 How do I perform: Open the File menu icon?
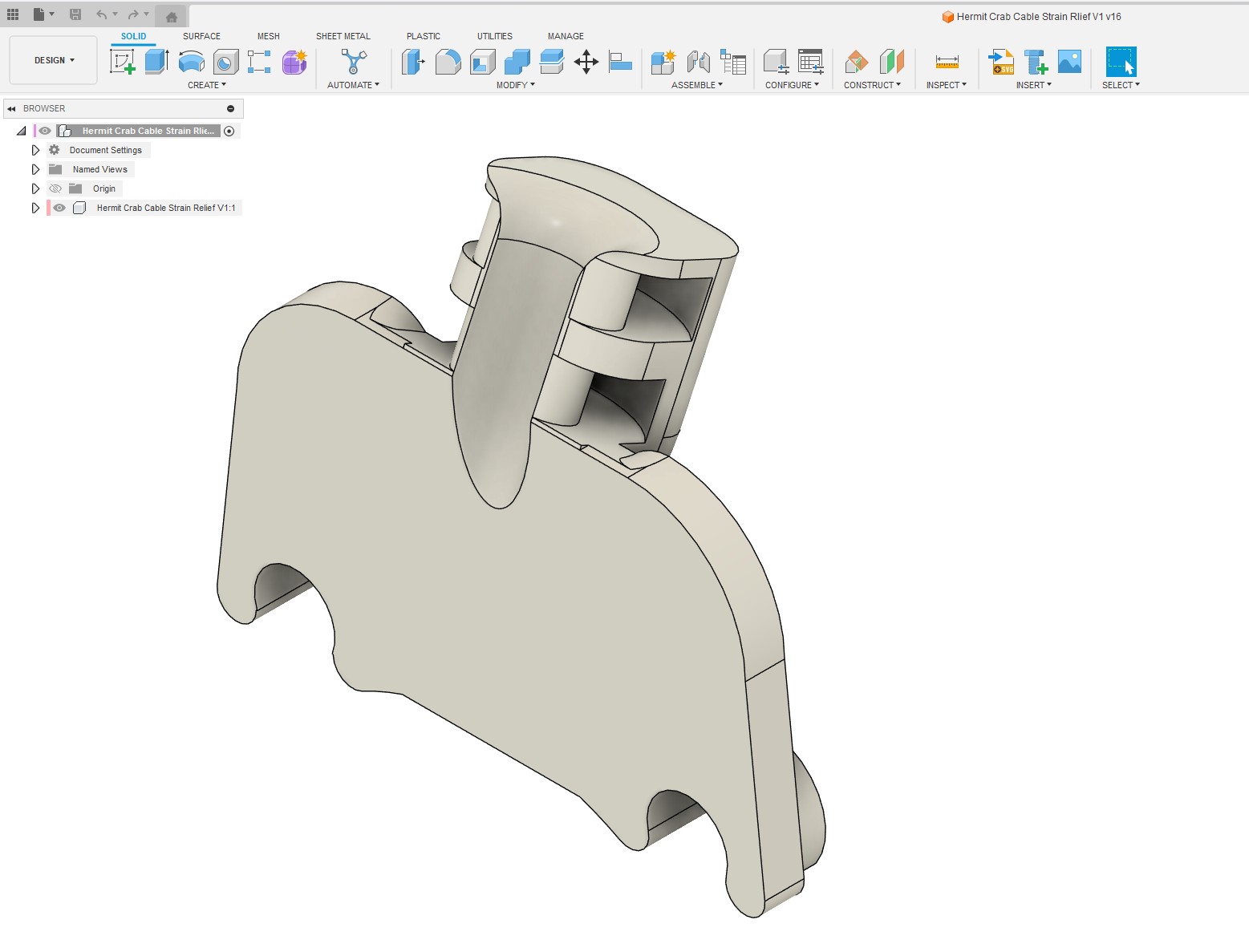pos(39,14)
